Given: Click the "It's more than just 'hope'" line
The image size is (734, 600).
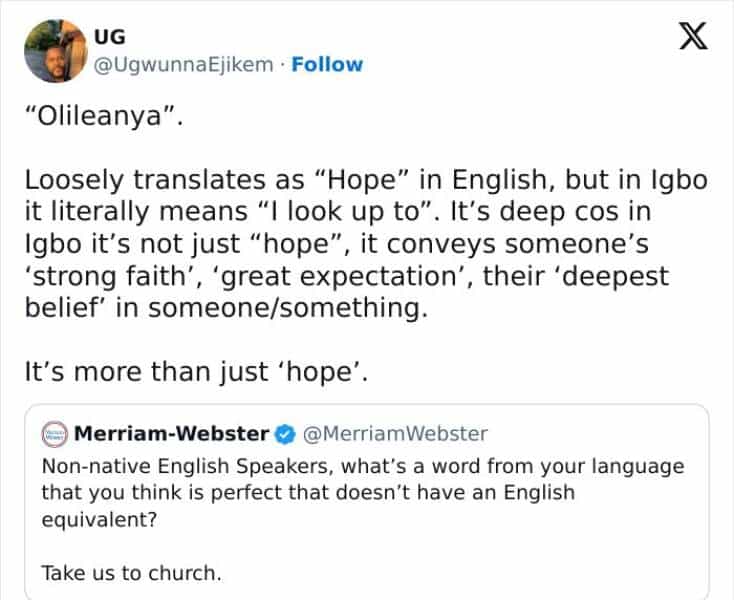Looking at the screenshot, I should (x=197, y=375).
